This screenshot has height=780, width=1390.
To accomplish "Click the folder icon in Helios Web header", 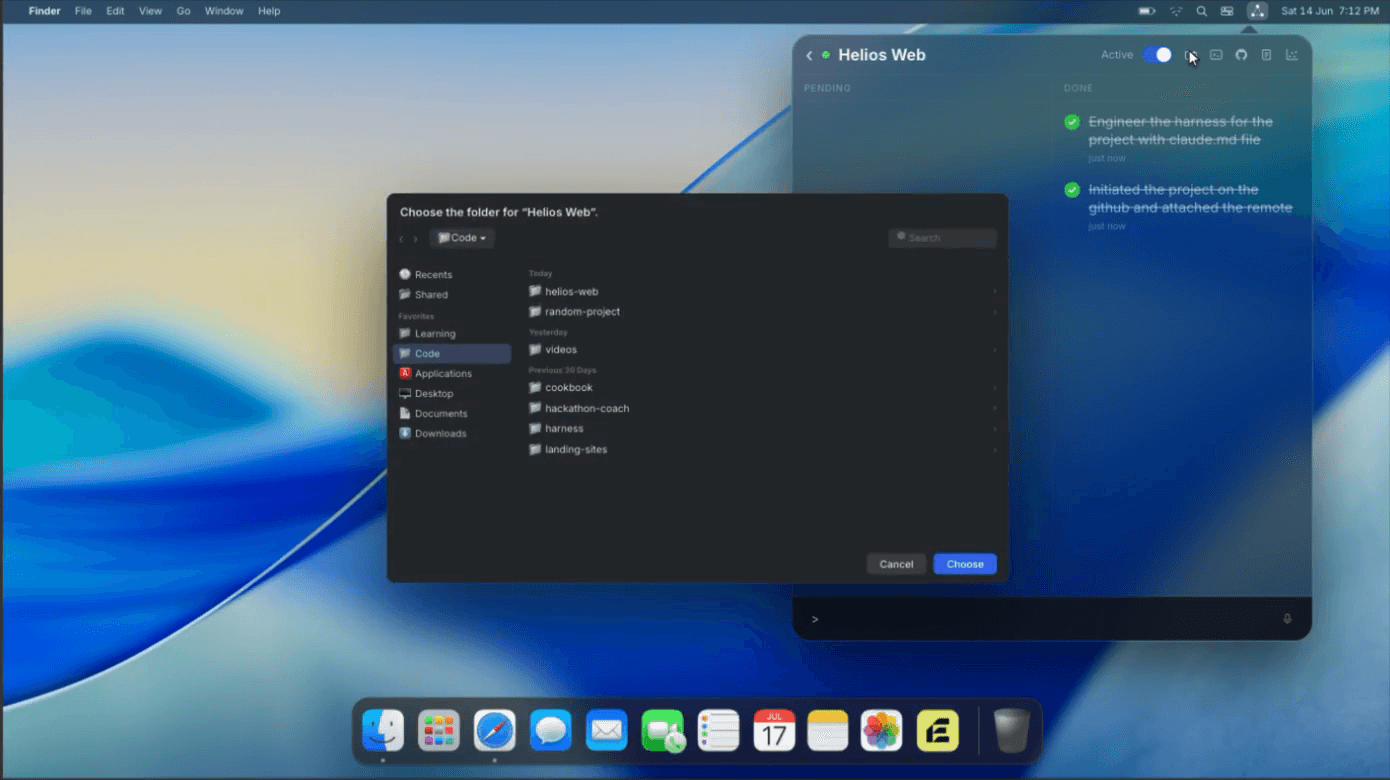I will click(1191, 55).
